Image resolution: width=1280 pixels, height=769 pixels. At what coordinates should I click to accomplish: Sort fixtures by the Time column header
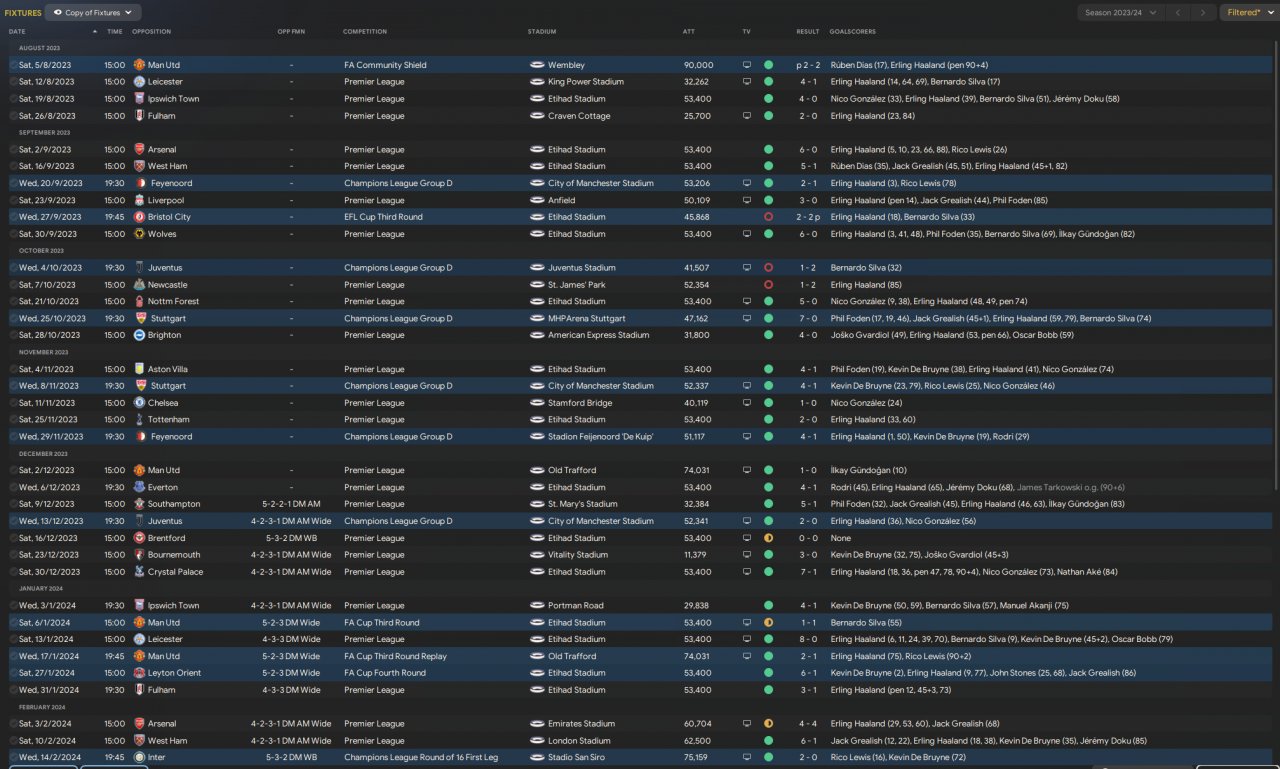click(115, 32)
